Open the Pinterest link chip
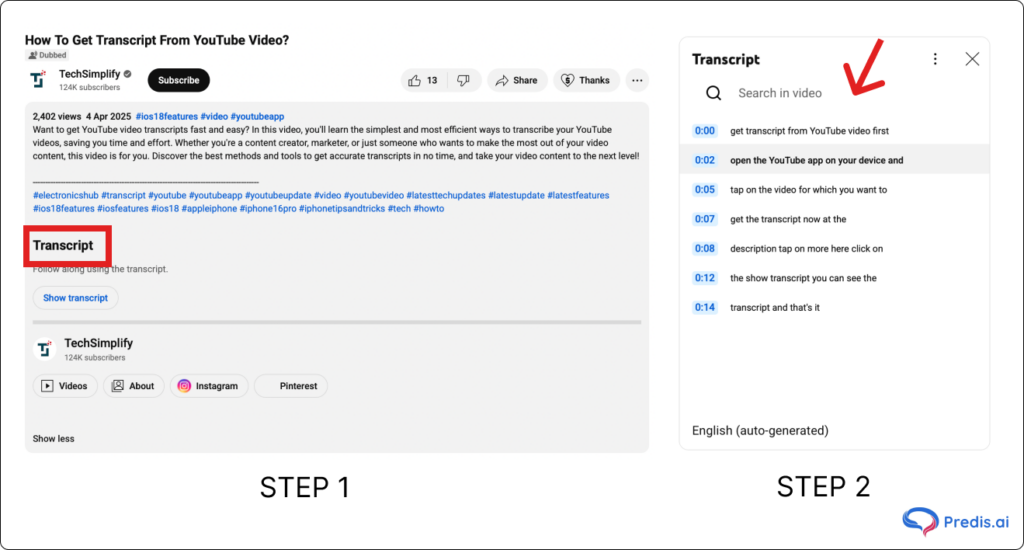The image size is (1024, 550). point(291,386)
